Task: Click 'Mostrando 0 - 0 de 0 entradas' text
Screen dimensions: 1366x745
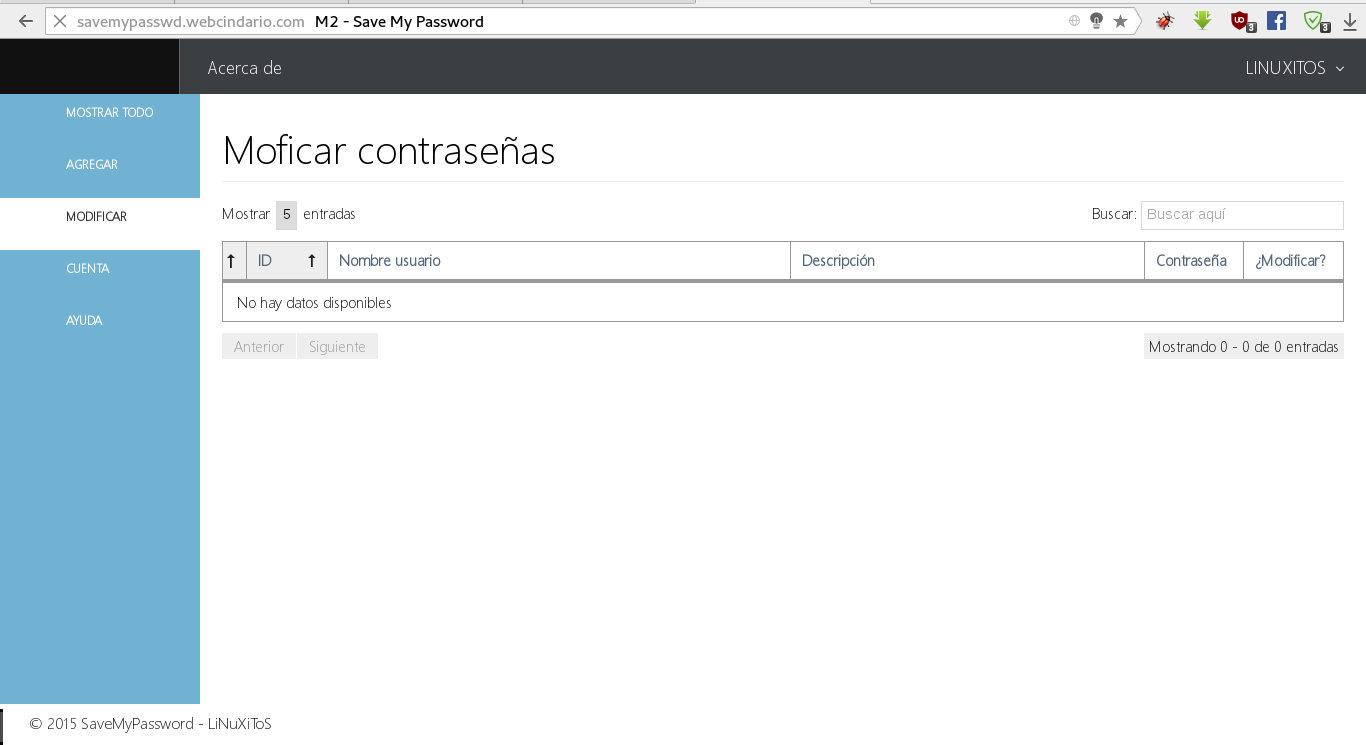Action: point(1243,346)
